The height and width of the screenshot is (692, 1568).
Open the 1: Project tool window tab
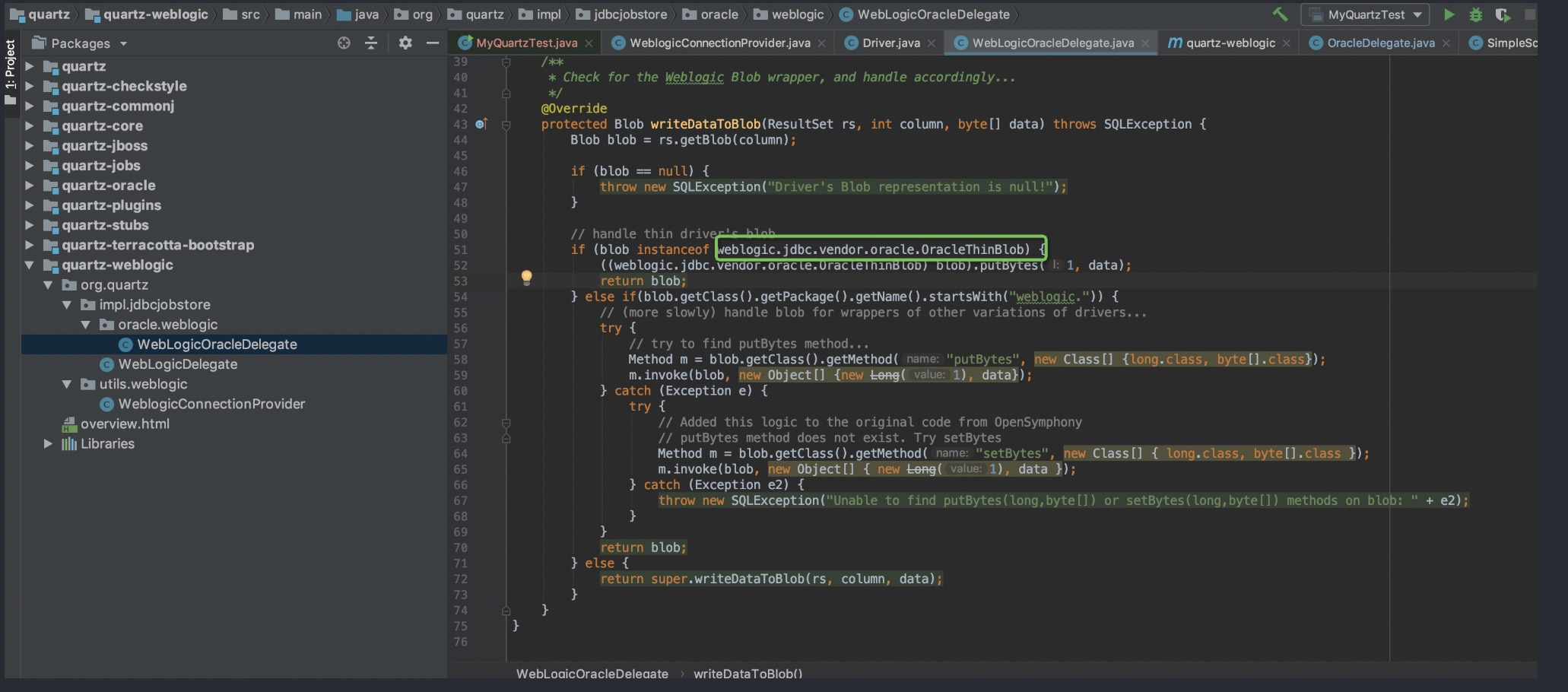click(11, 72)
